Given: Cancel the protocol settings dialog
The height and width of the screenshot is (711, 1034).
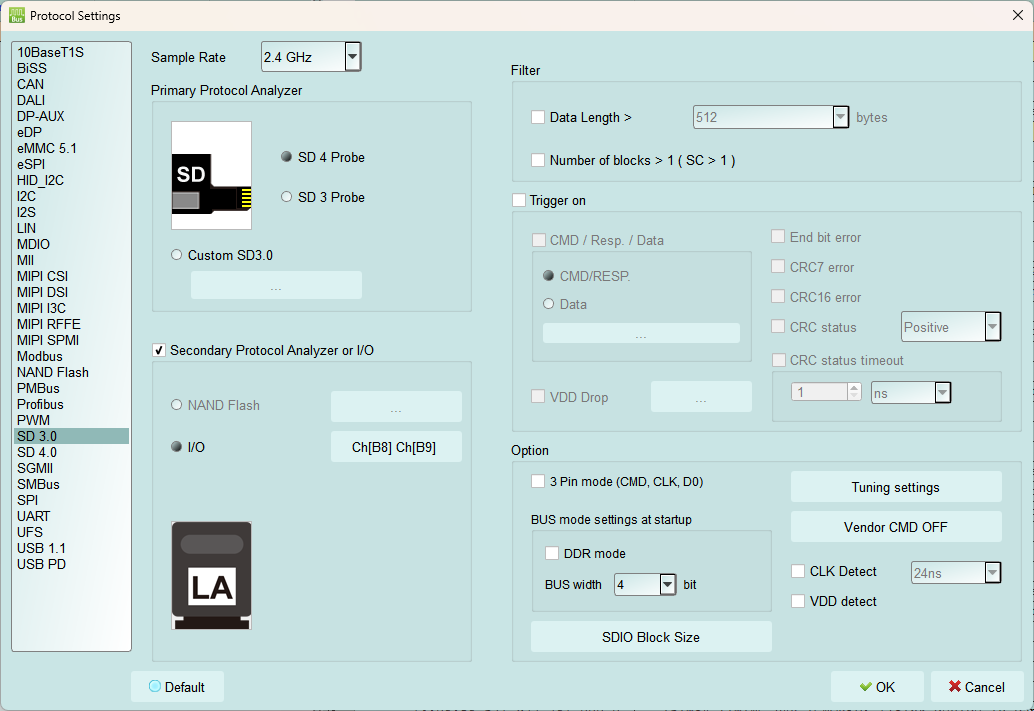Looking at the screenshot, I should 977,687.
